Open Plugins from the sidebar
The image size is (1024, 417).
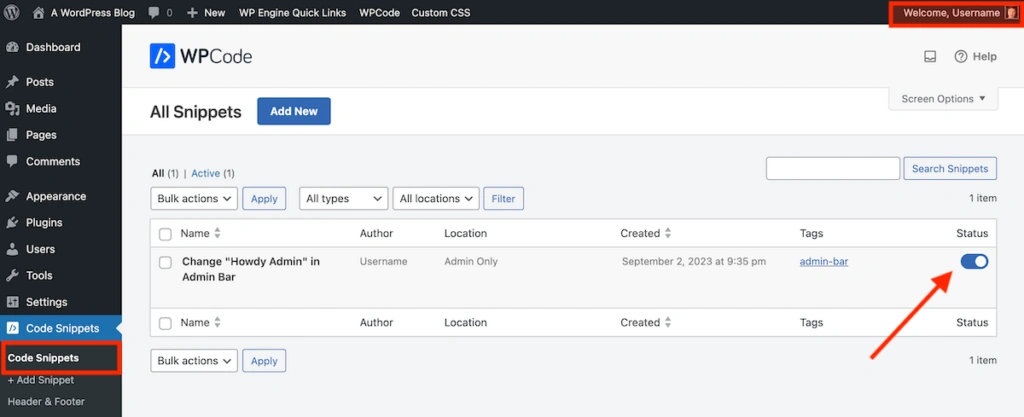click(44, 222)
